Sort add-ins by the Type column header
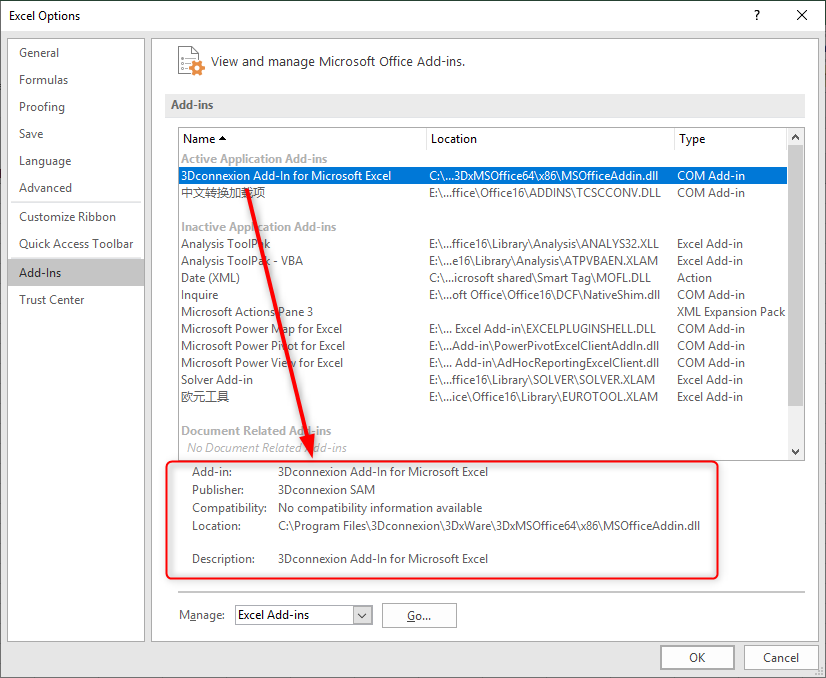826x678 pixels. click(x=730, y=139)
